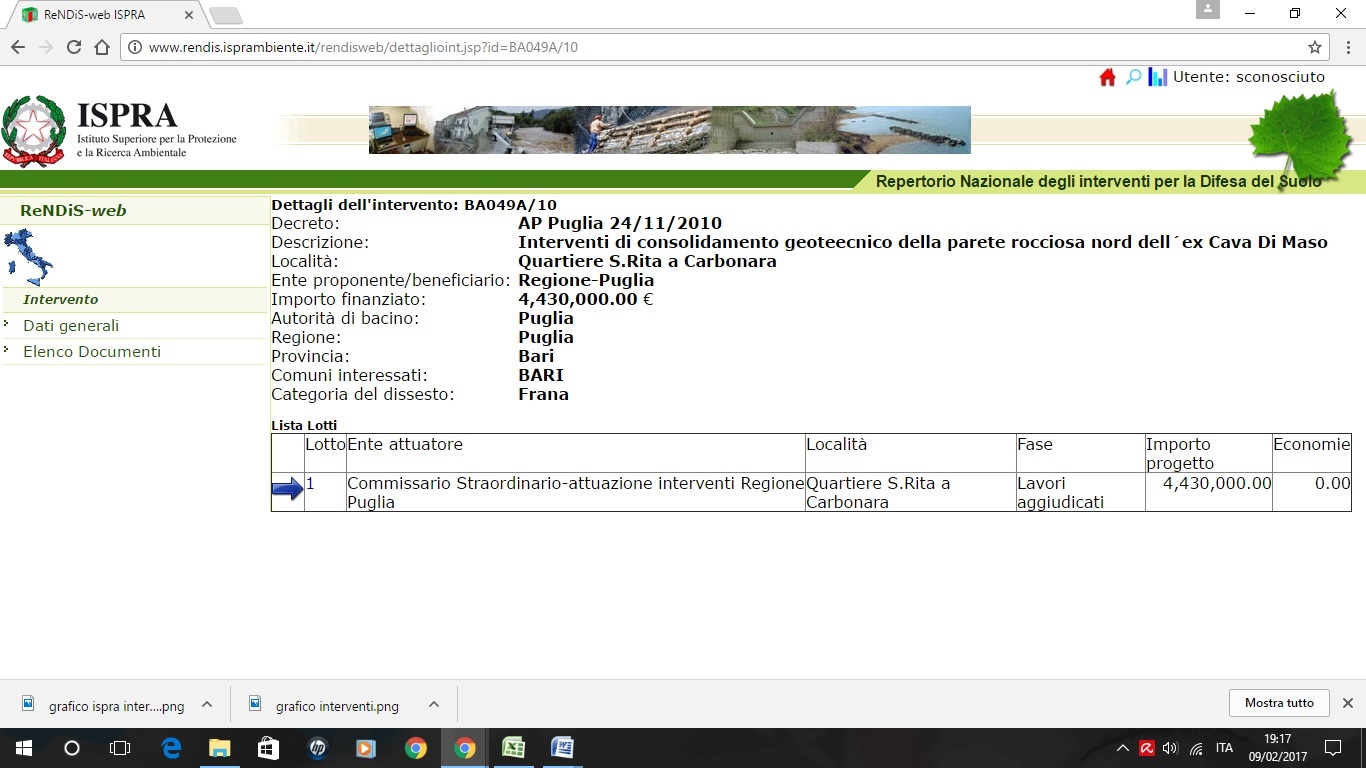Open Excel from the taskbar
1366x768 pixels.
513,748
